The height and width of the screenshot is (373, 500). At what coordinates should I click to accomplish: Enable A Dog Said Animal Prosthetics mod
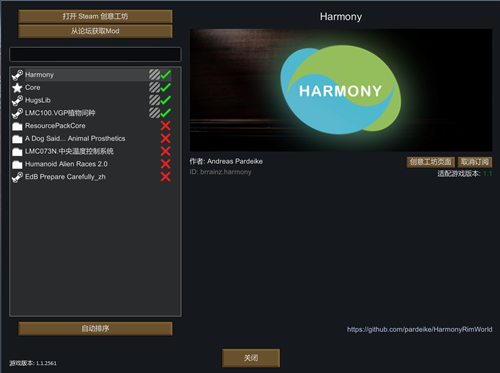click(x=166, y=138)
